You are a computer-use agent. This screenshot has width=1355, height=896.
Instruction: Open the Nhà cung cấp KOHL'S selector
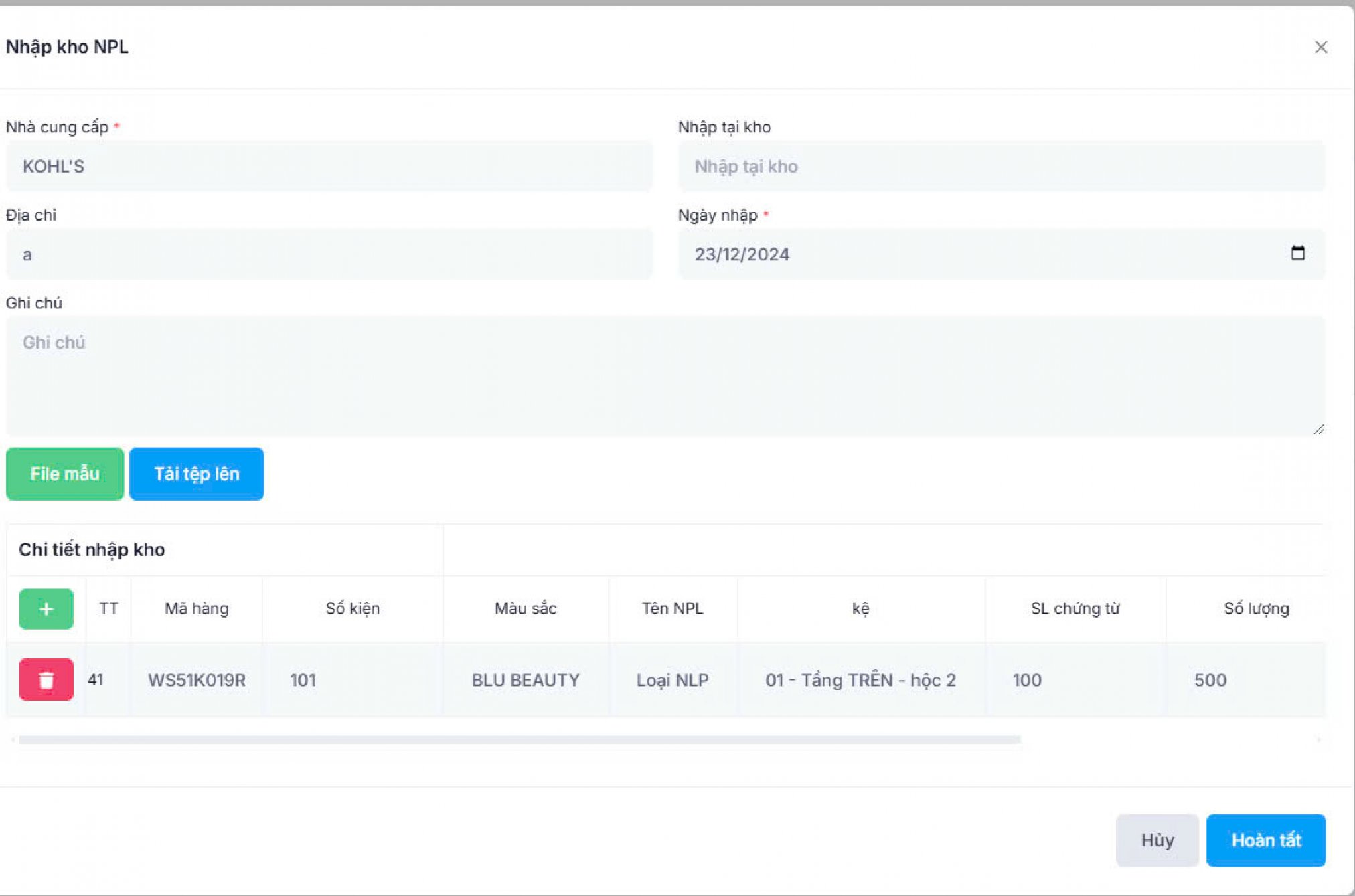pos(329,167)
